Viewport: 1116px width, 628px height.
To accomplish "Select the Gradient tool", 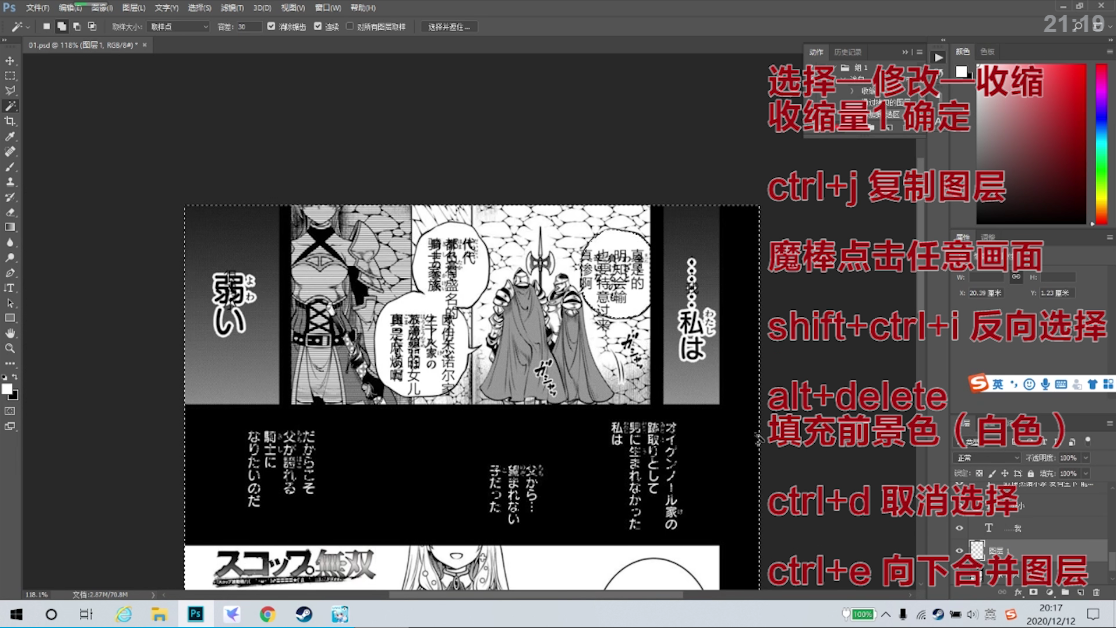I will [x=10, y=227].
